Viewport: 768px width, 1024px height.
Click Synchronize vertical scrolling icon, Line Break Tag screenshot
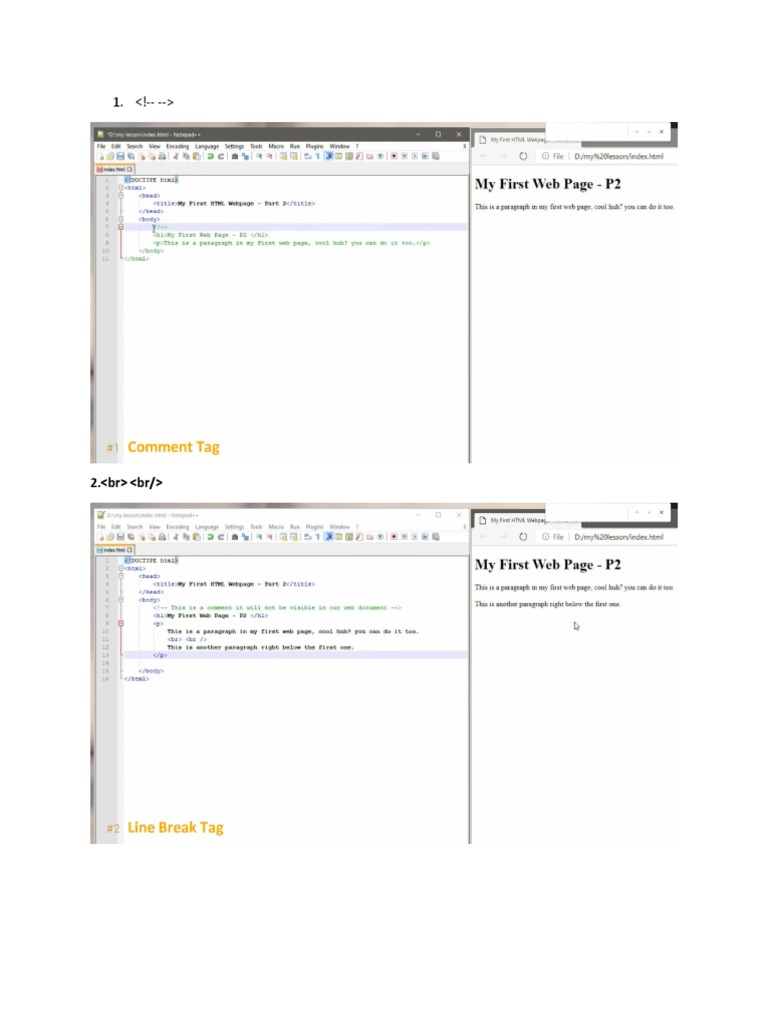click(283, 537)
